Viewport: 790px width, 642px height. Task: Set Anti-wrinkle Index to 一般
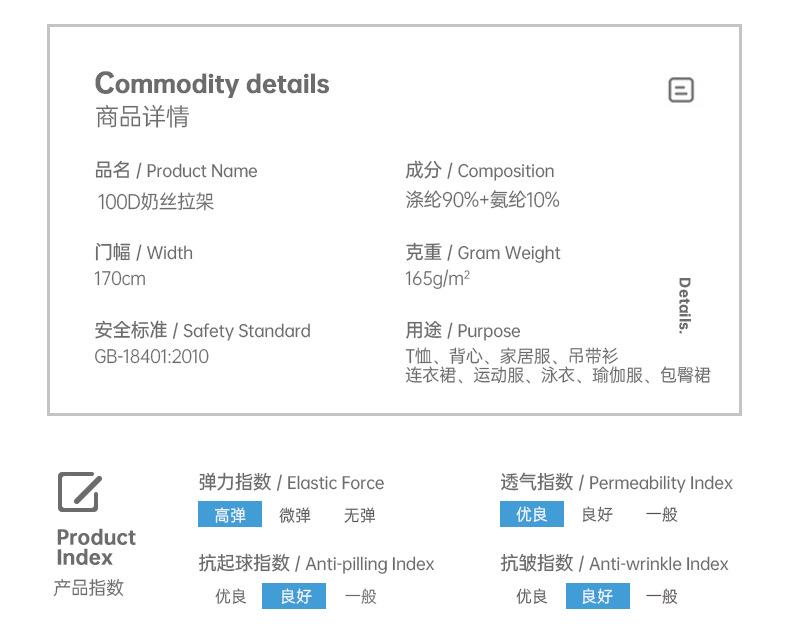pyautogui.click(x=662, y=597)
